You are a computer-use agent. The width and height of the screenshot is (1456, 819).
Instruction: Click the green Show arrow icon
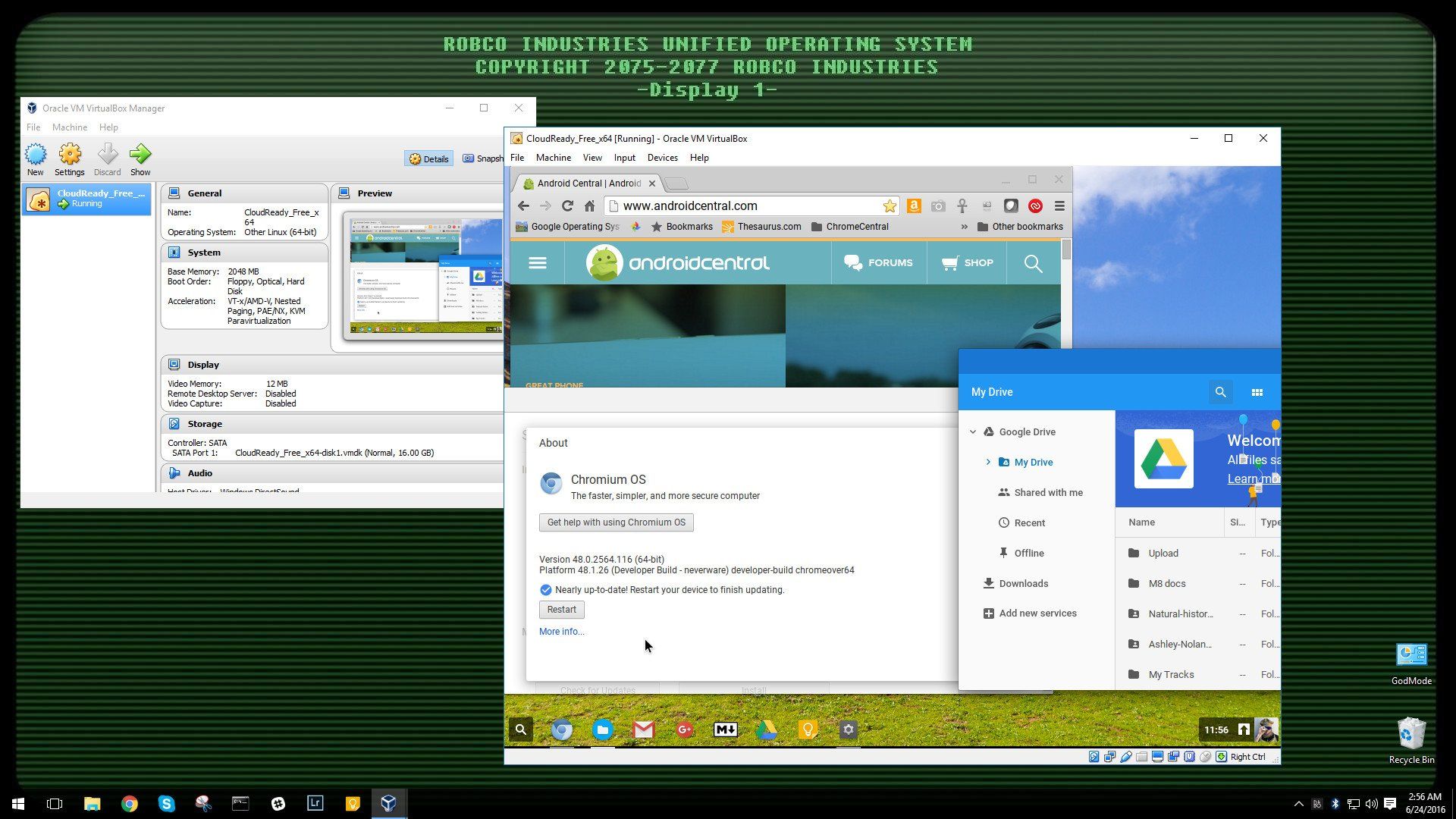pos(140,155)
